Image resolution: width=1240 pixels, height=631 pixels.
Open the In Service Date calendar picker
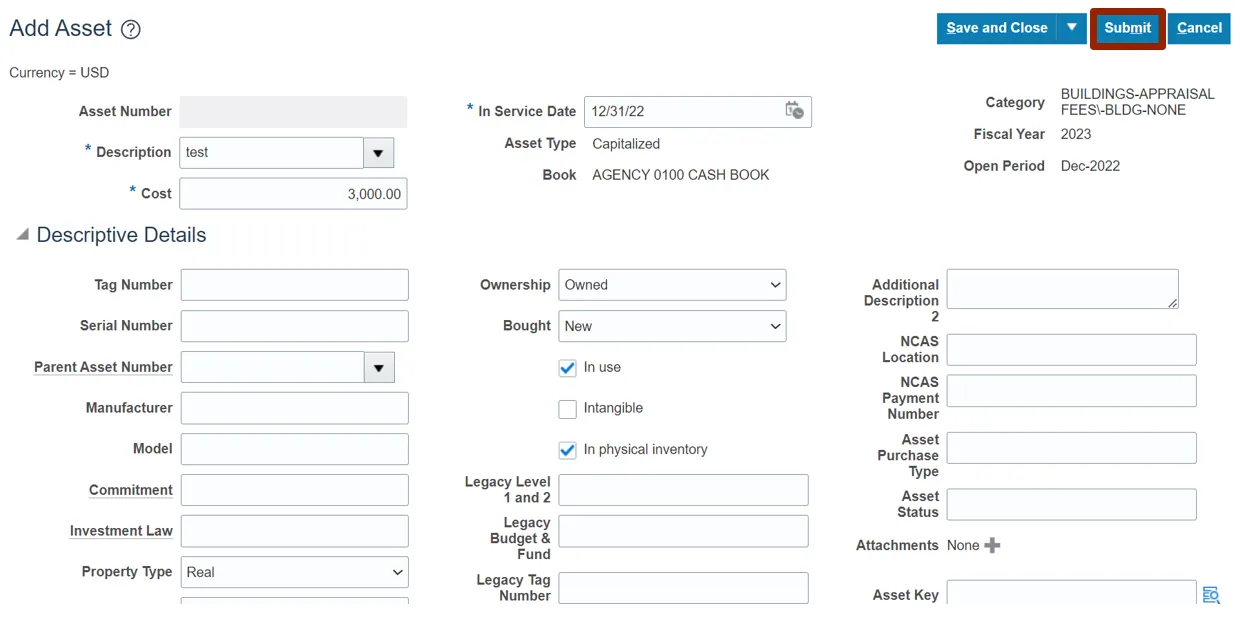click(x=795, y=111)
